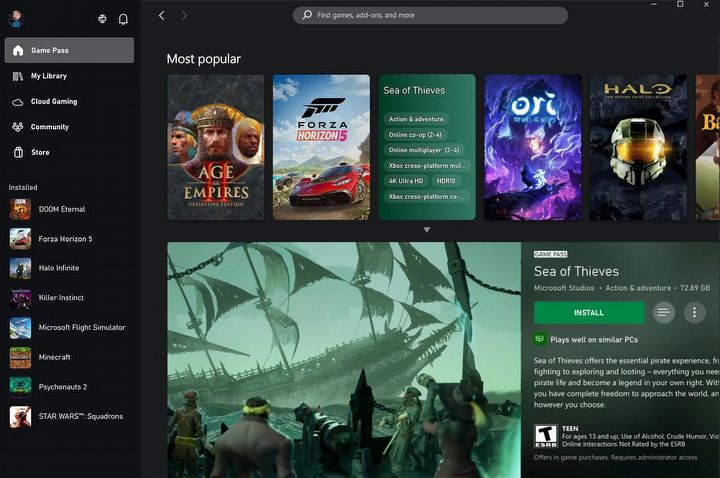Image resolution: width=720 pixels, height=478 pixels.
Task: Click the Action & adventure tag
Action: point(416,119)
